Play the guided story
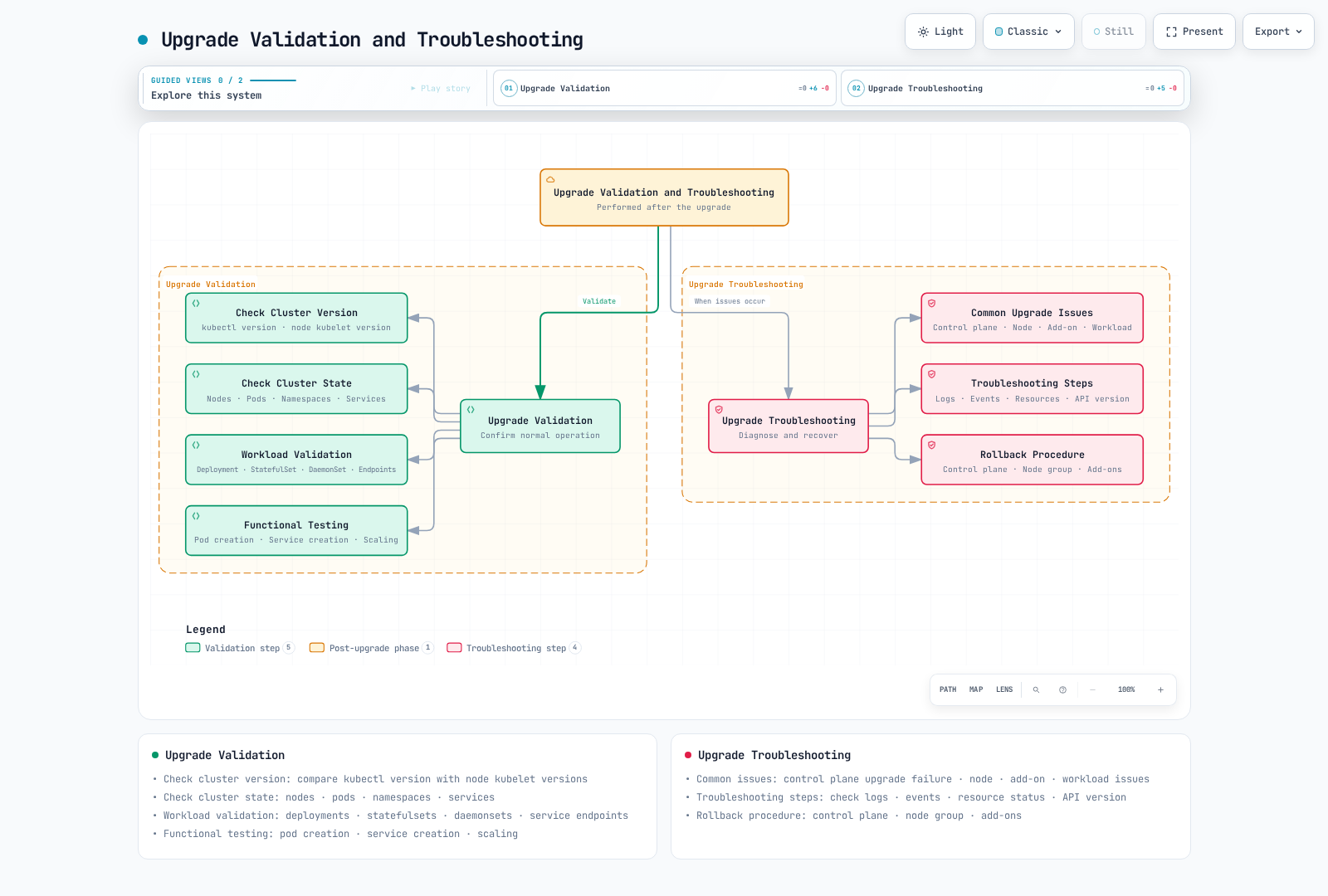Screen dimensions: 1328x896 point(441,89)
